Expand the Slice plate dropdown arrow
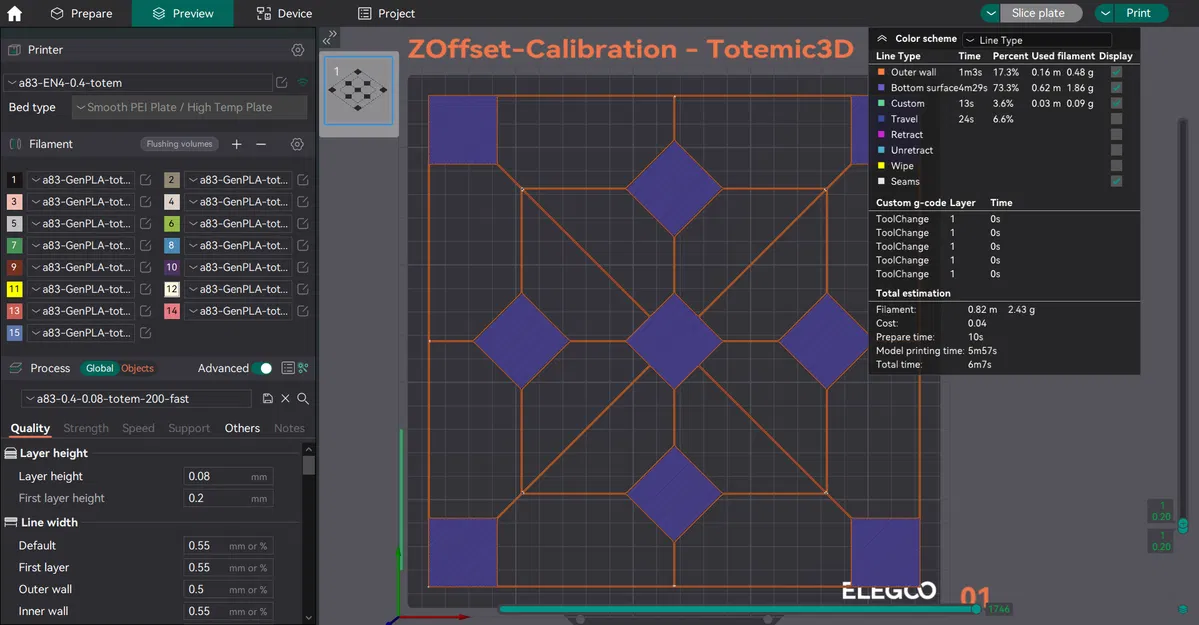The image size is (1199, 625). pos(990,14)
